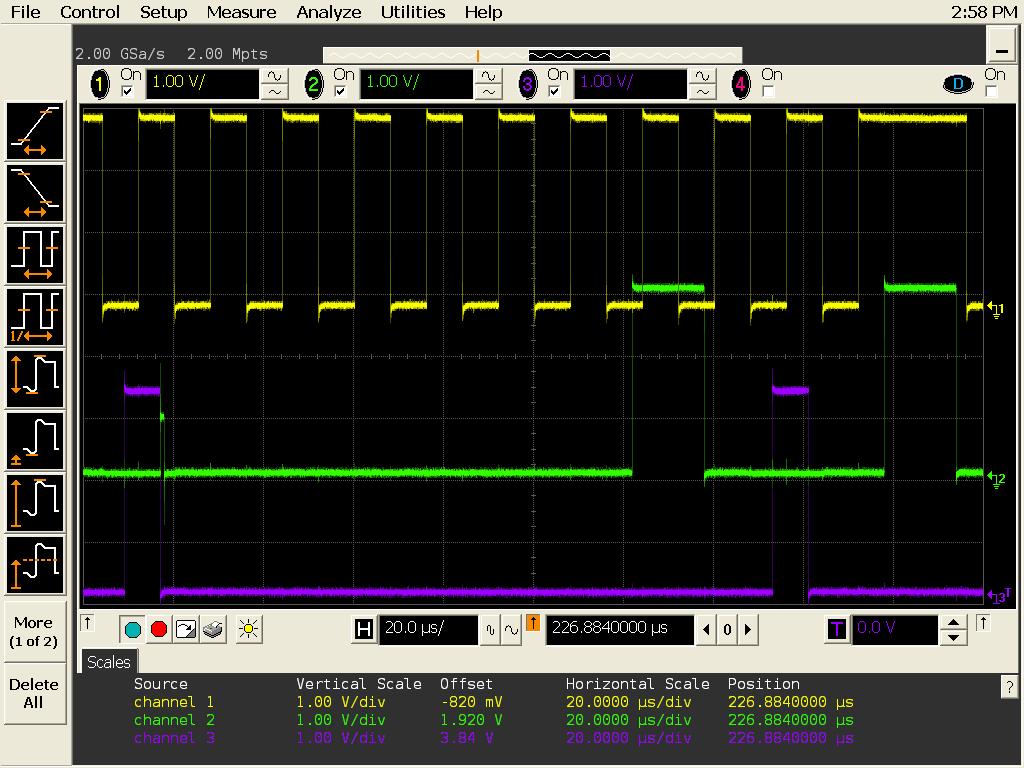1024x768 pixels.
Task: Open the Control menu
Action: tap(89, 12)
